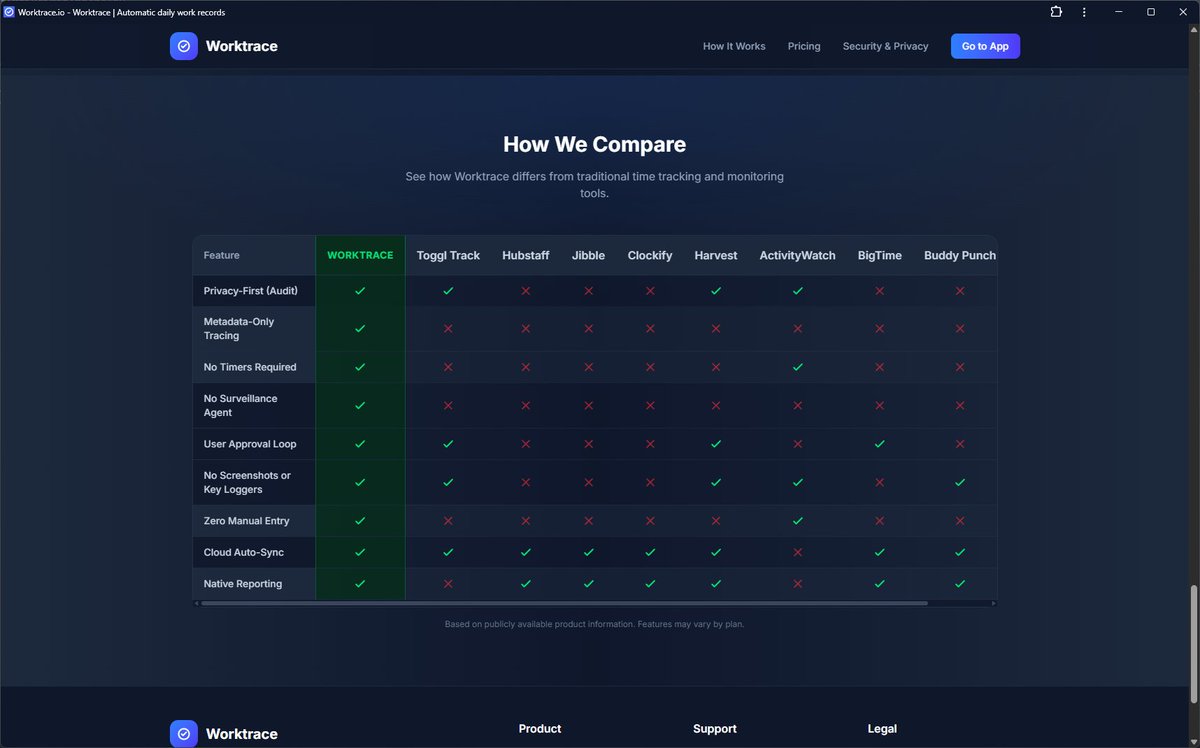Open Security & Privacy nav link
The image size is (1200, 748).
(x=885, y=46)
